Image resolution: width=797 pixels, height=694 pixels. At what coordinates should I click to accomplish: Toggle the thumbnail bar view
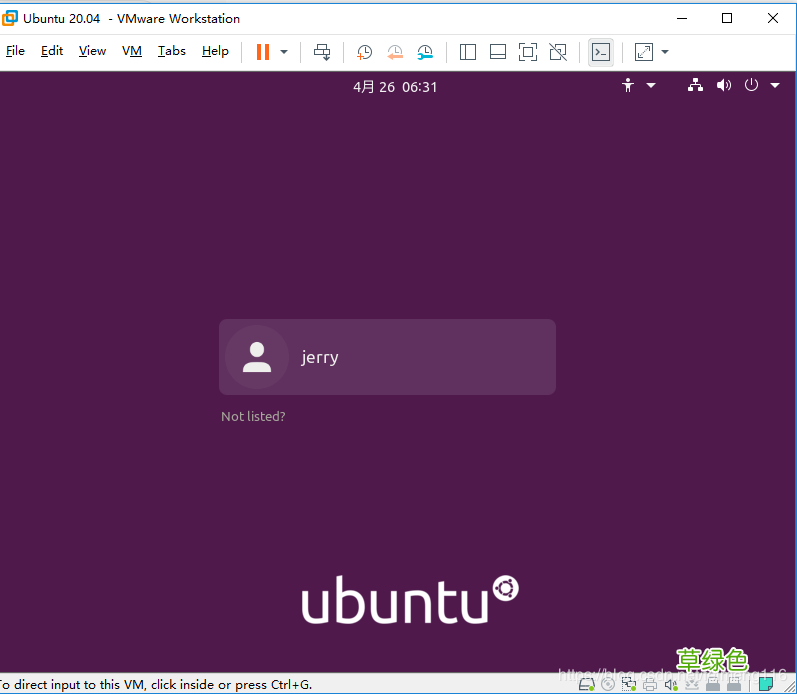pyautogui.click(x=498, y=52)
